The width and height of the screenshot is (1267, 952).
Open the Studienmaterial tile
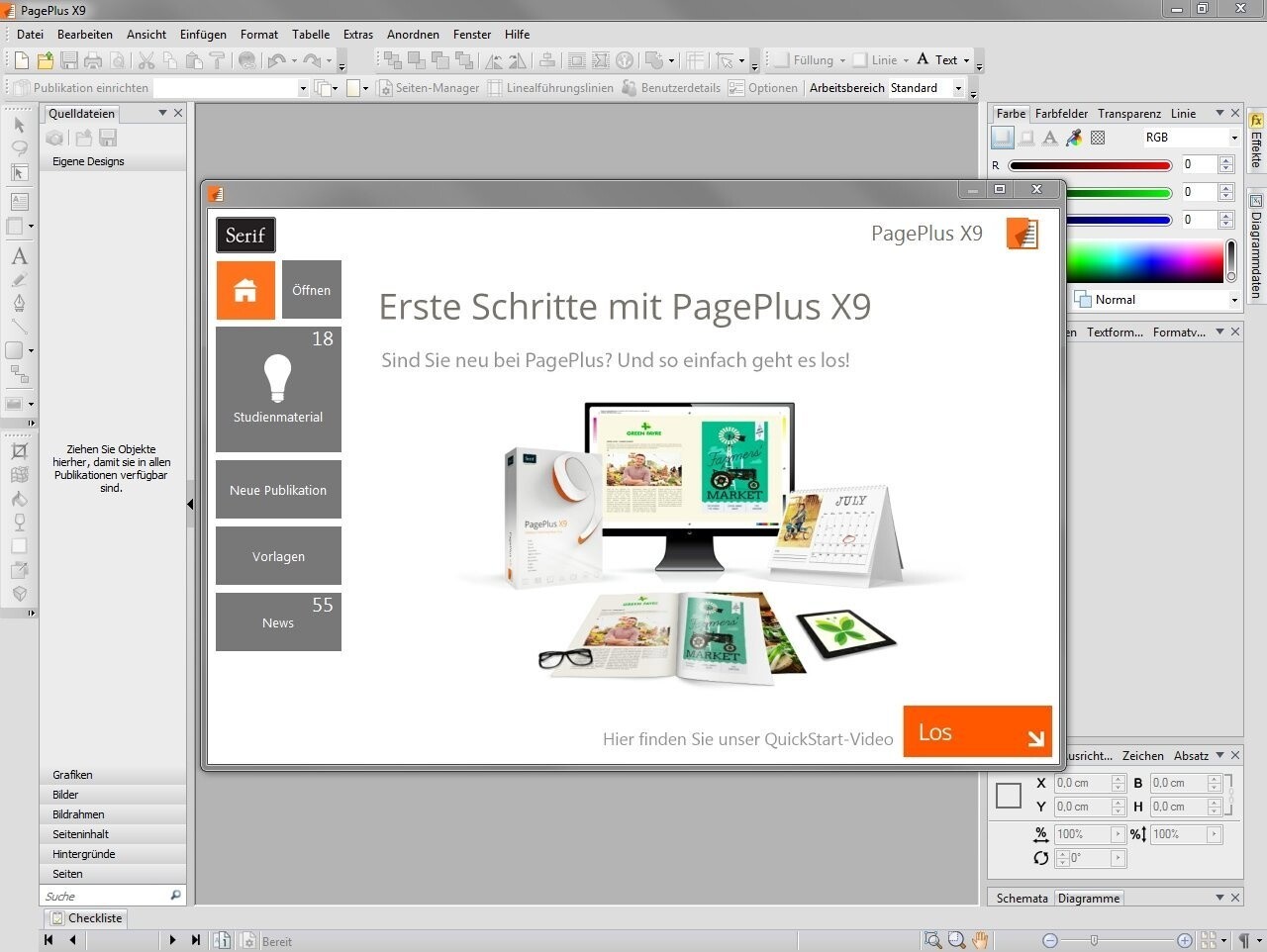click(278, 389)
